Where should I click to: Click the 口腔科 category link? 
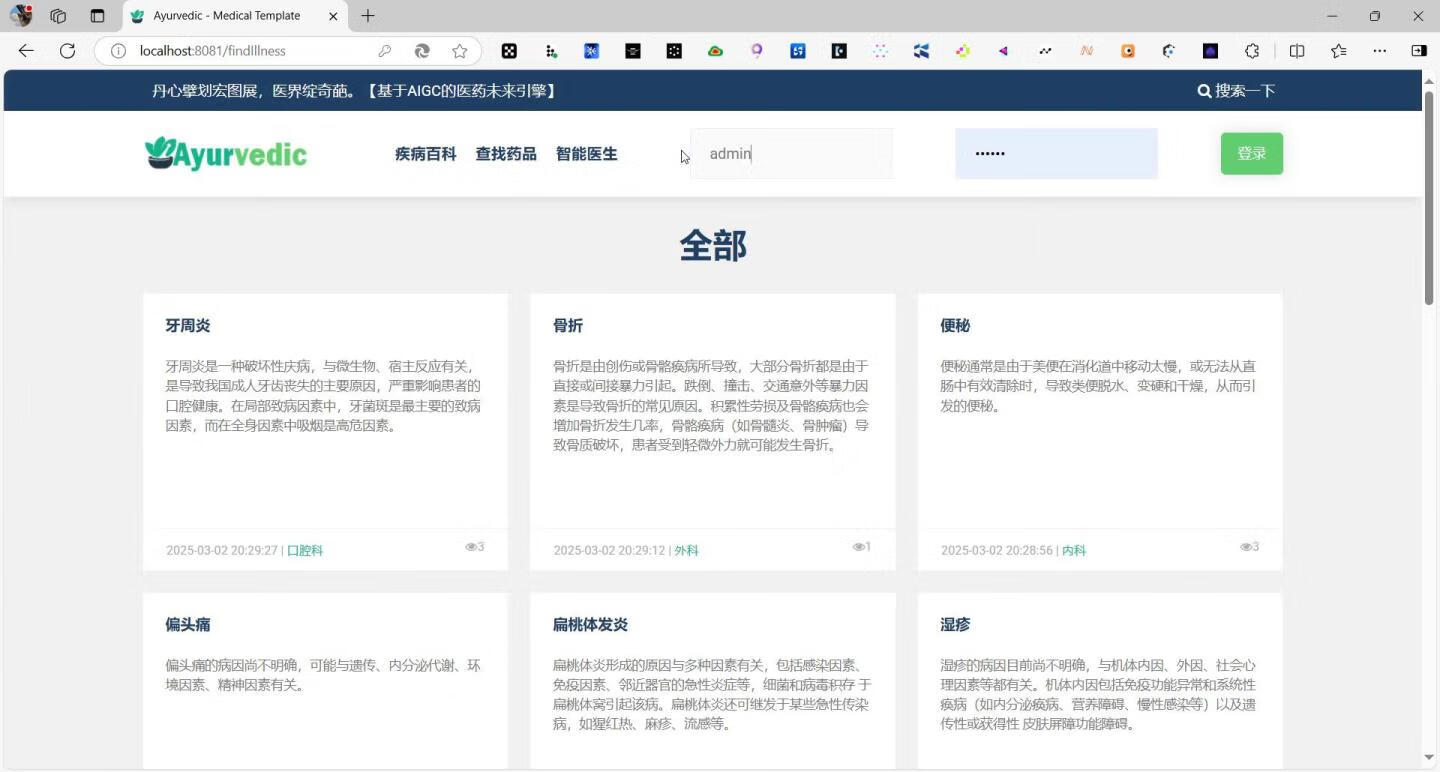(305, 551)
